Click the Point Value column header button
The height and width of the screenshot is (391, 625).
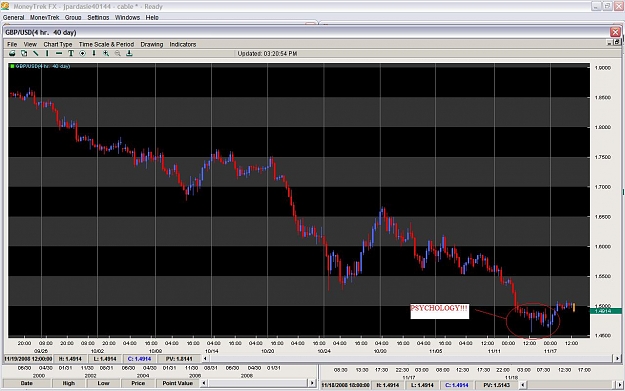coord(177,383)
